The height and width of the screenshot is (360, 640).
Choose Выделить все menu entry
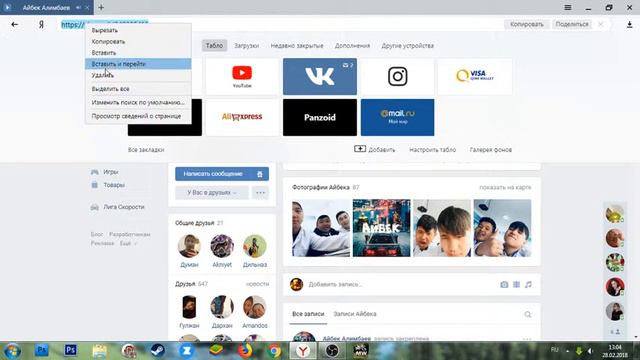pos(138,89)
